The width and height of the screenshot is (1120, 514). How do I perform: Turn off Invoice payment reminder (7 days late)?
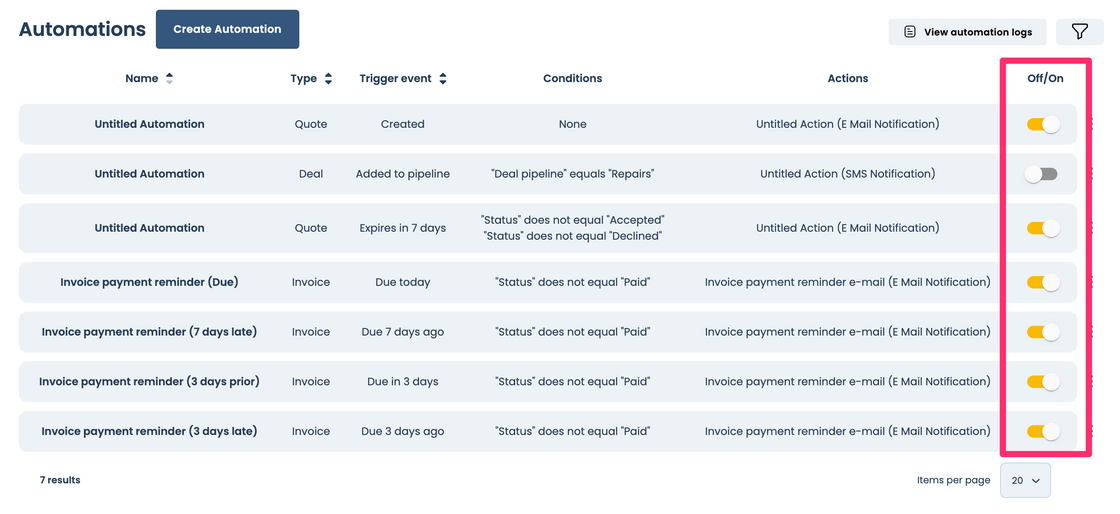(1042, 332)
